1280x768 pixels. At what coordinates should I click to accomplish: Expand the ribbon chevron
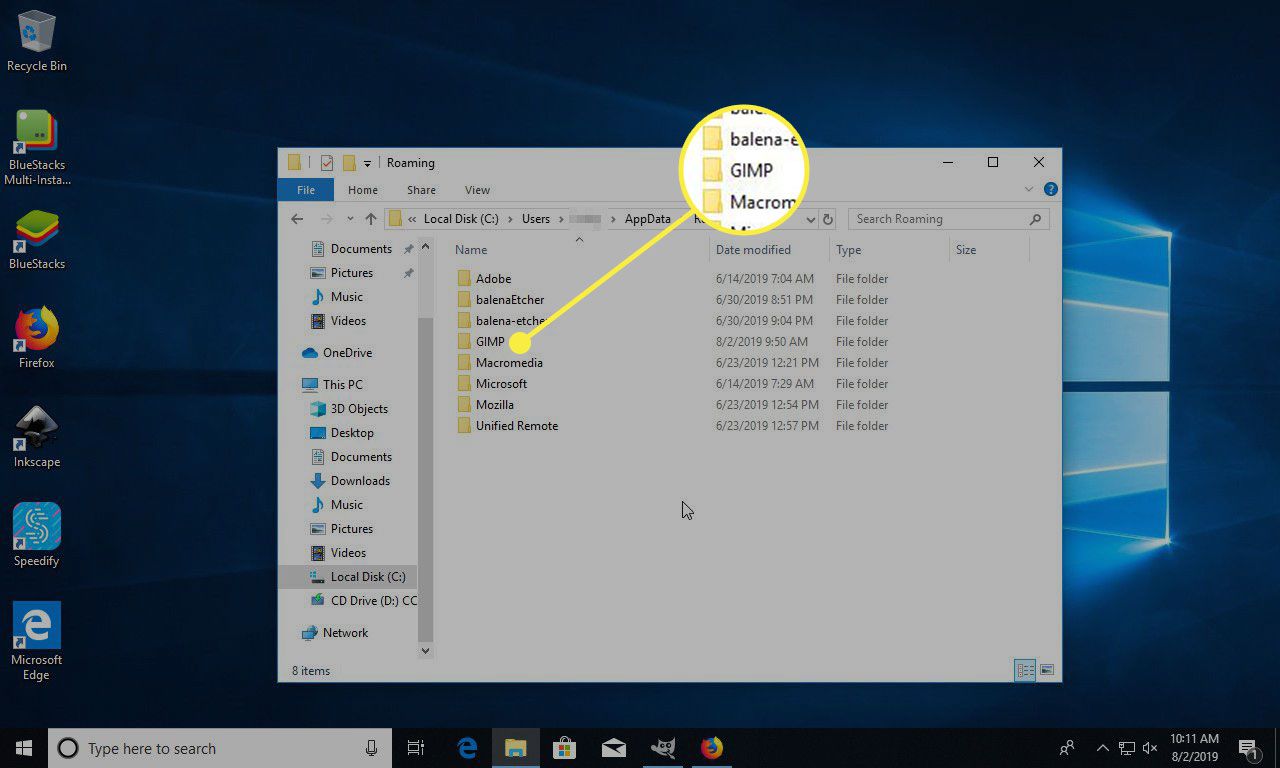(x=1029, y=189)
